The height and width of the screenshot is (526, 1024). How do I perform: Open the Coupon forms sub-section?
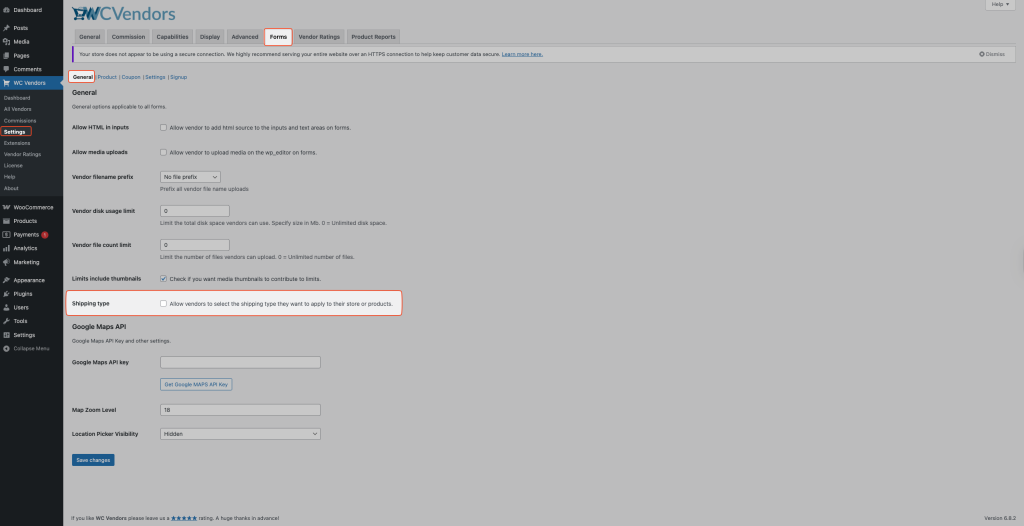(x=131, y=77)
